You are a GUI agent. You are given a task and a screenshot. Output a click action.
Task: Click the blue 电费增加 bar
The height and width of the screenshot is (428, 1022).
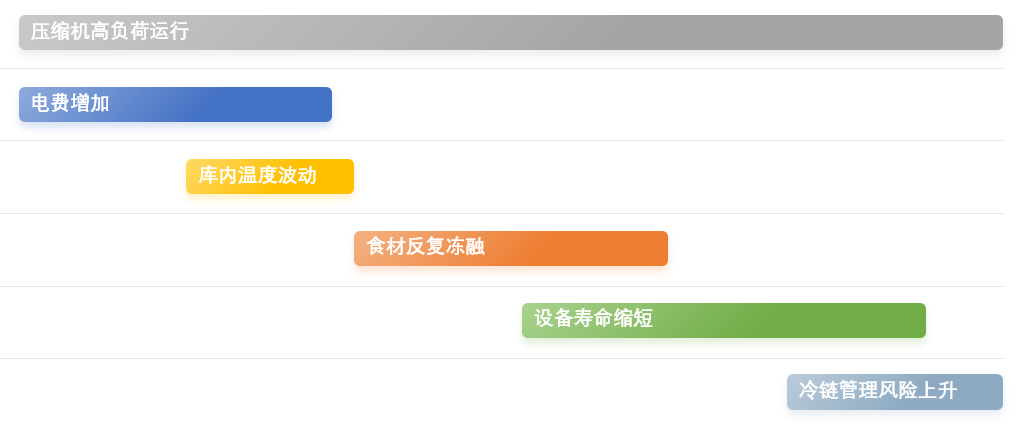click(175, 104)
